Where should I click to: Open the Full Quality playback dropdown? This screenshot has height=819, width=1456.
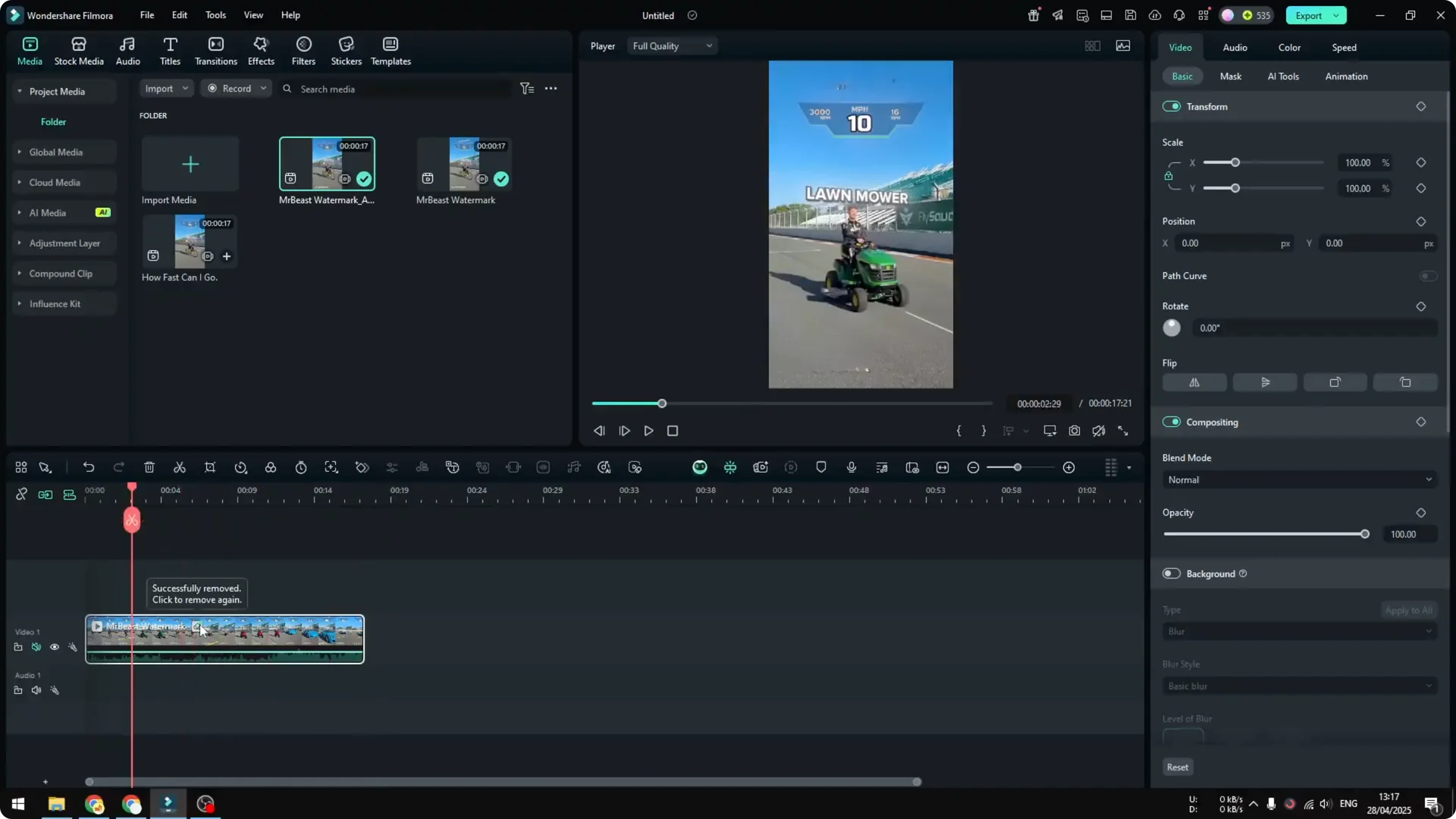671,45
